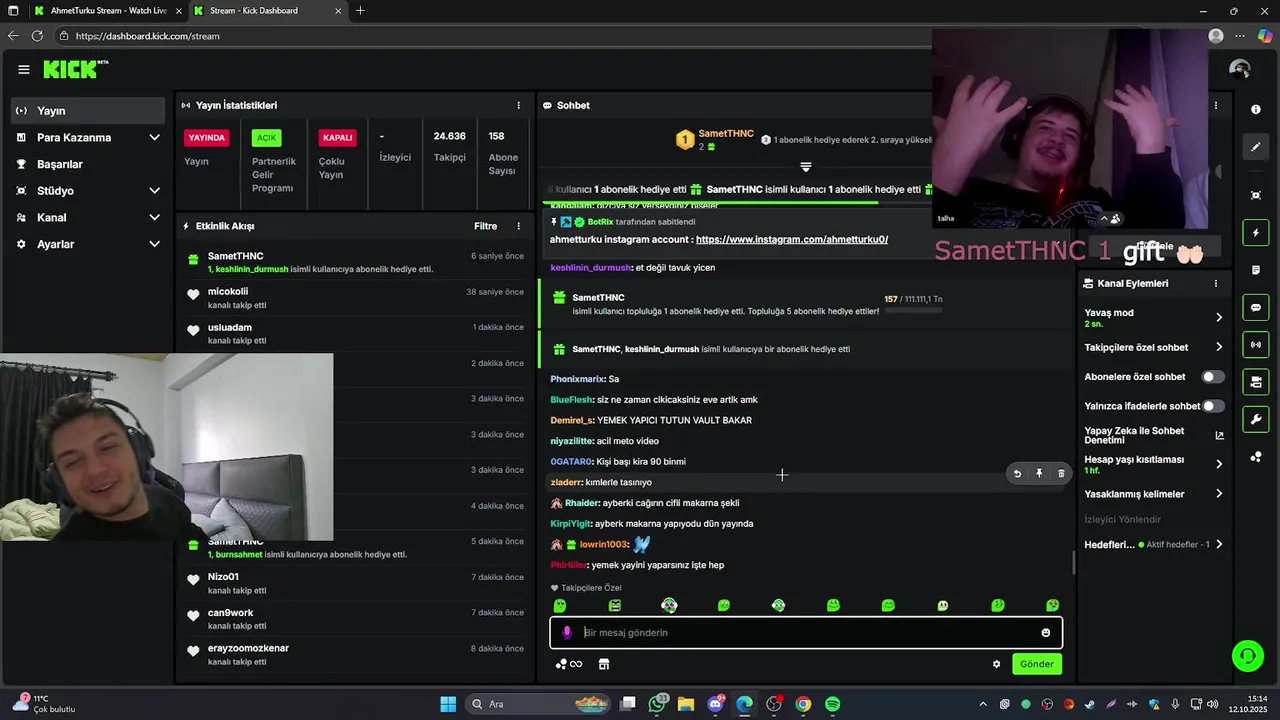
Task: Expand the Ayarlar sidebar section
Action: [154, 244]
